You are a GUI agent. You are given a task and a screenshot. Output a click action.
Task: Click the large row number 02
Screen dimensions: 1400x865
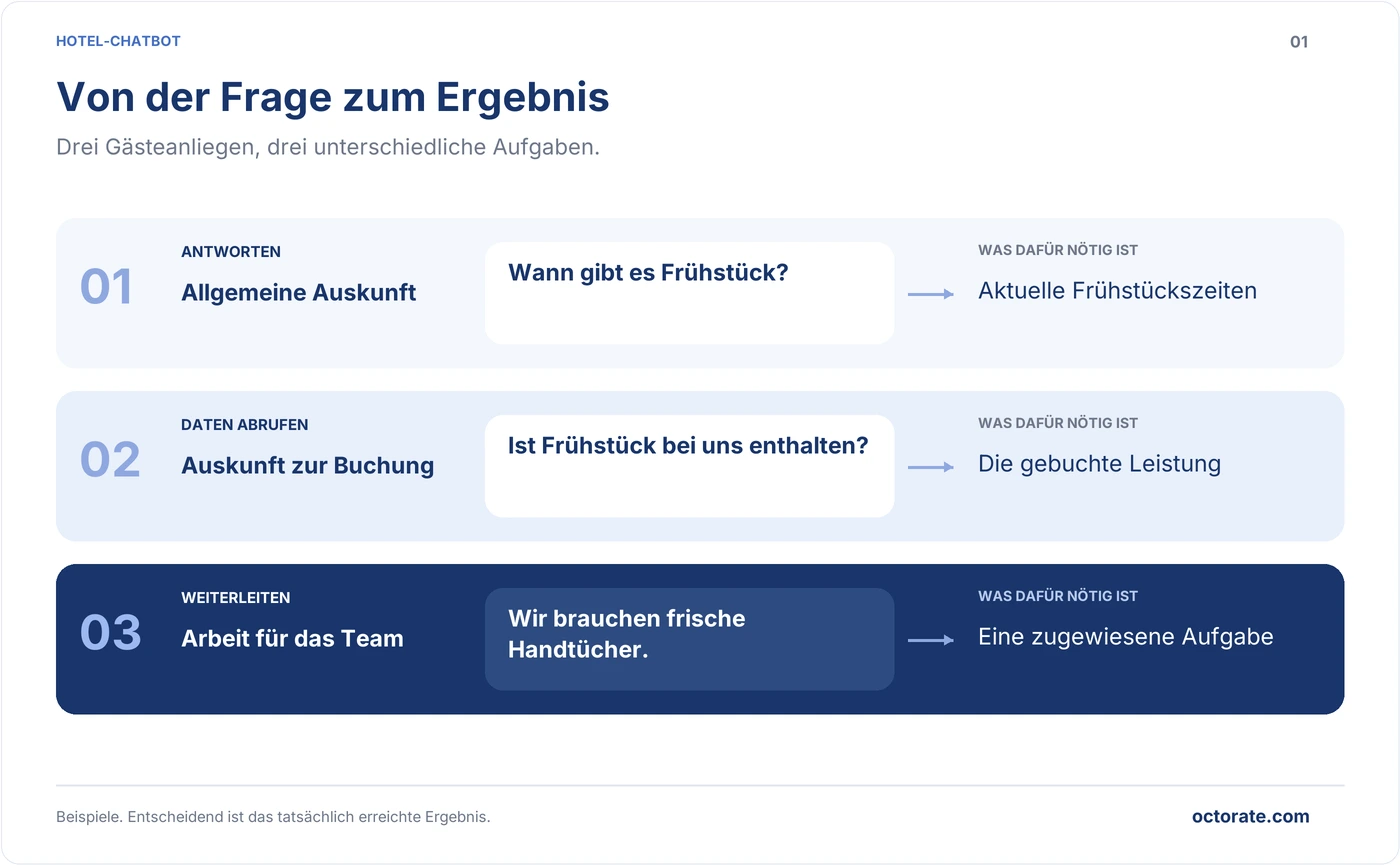point(110,460)
